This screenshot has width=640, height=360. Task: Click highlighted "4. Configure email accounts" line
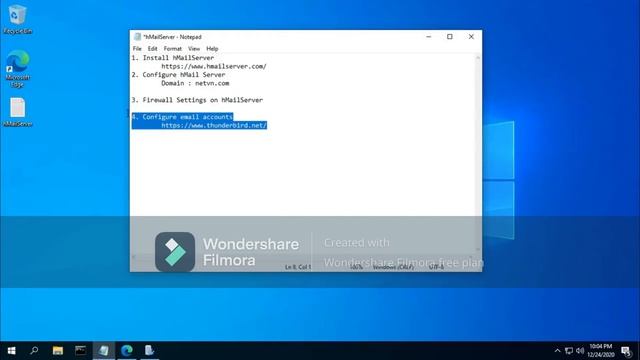pos(182,117)
